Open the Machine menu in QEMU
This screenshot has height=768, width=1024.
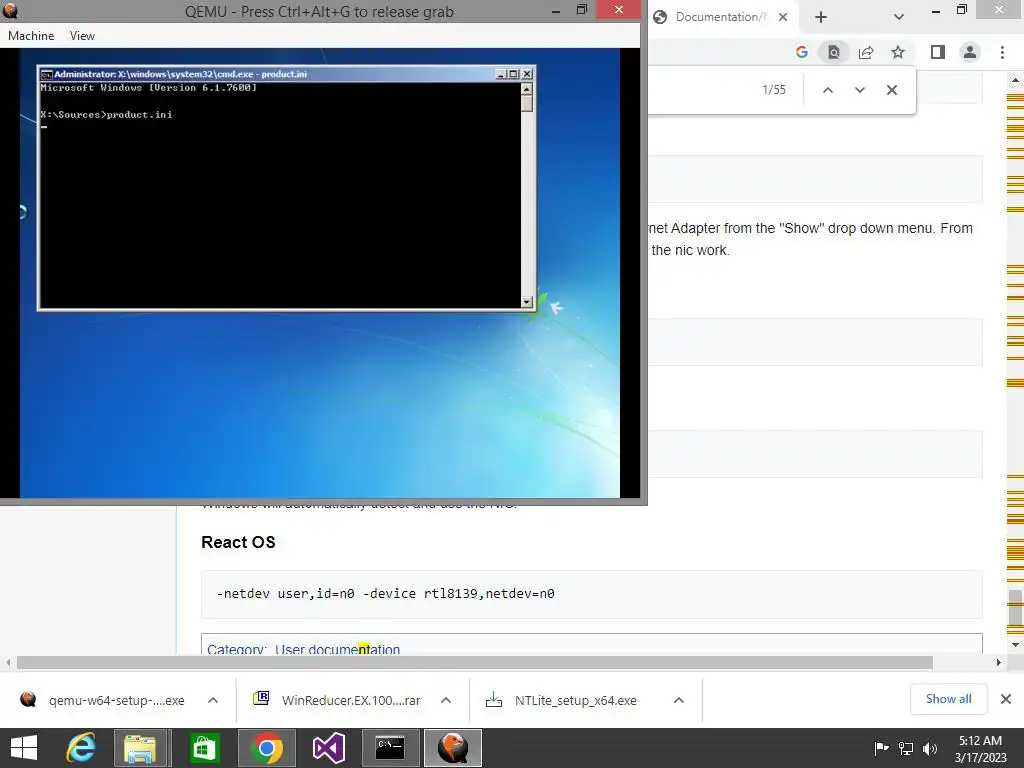pos(31,36)
